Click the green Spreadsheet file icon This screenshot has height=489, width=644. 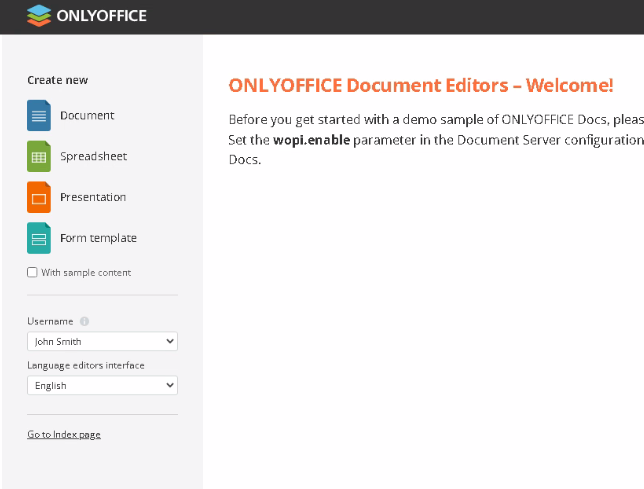[39, 156]
